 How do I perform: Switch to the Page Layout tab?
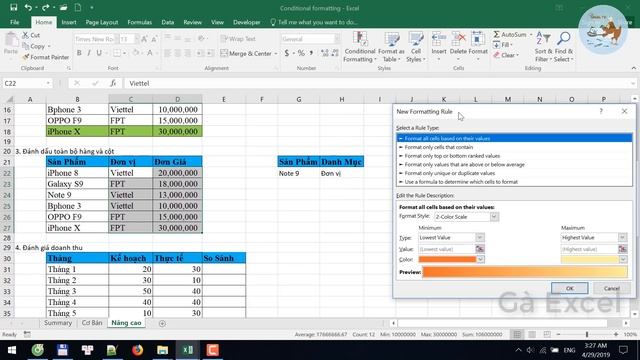102,22
